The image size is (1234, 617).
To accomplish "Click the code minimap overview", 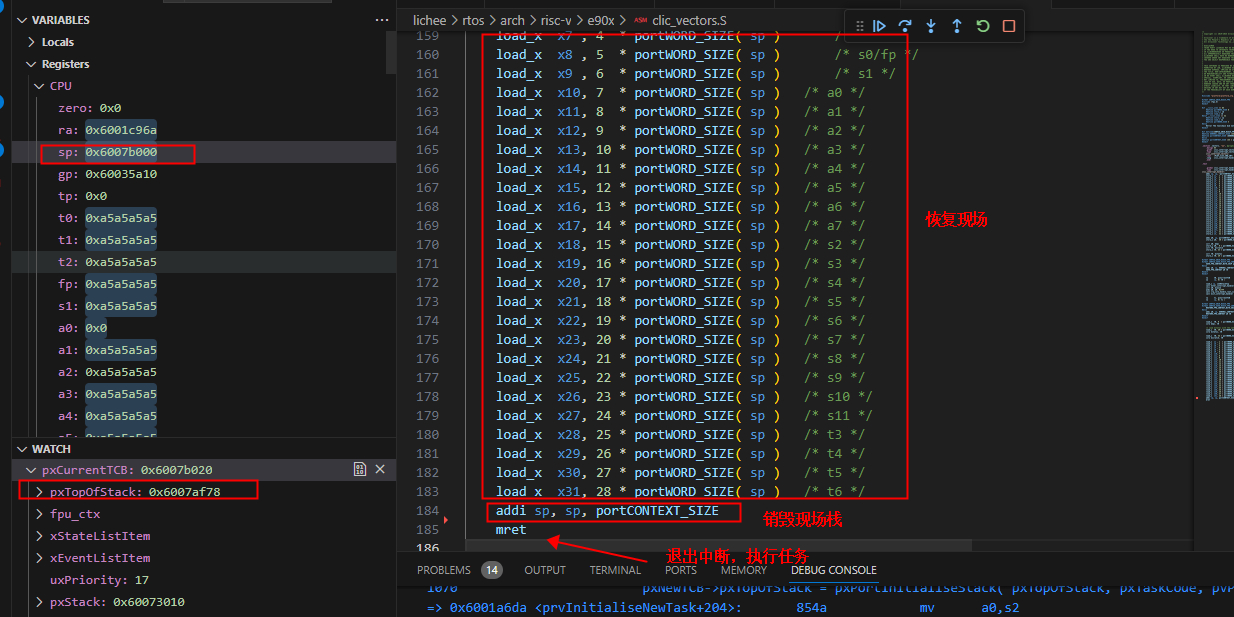I will click(x=1217, y=215).
